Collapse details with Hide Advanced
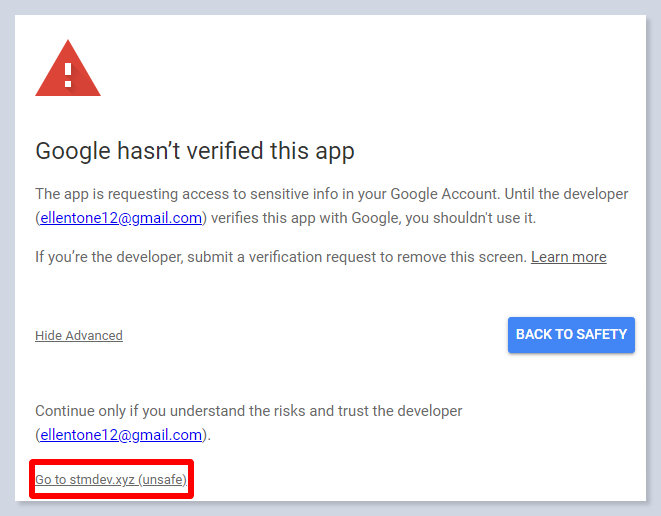 [79, 336]
